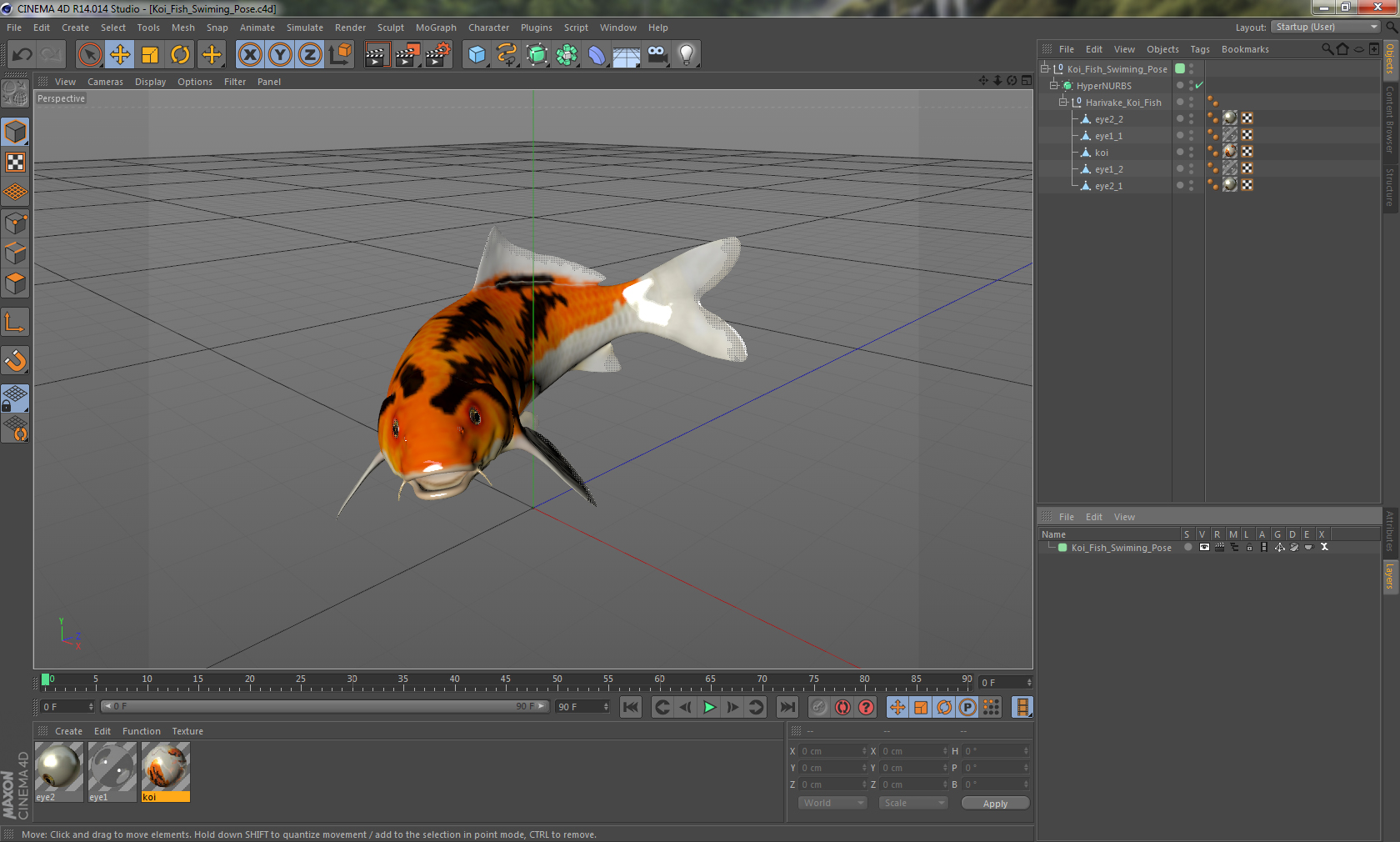The width and height of the screenshot is (1400, 842).
Task: Click the Apply coordinates button
Action: point(995,804)
